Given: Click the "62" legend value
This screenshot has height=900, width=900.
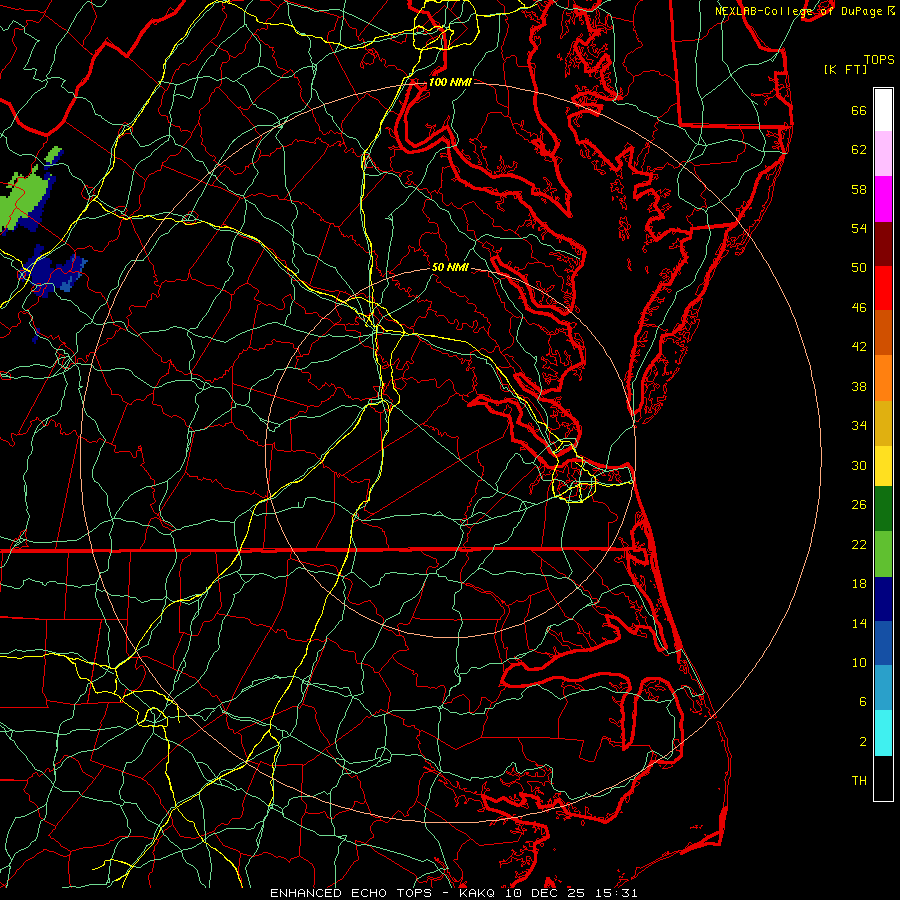Looking at the screenshot, I should pos(859,150).
